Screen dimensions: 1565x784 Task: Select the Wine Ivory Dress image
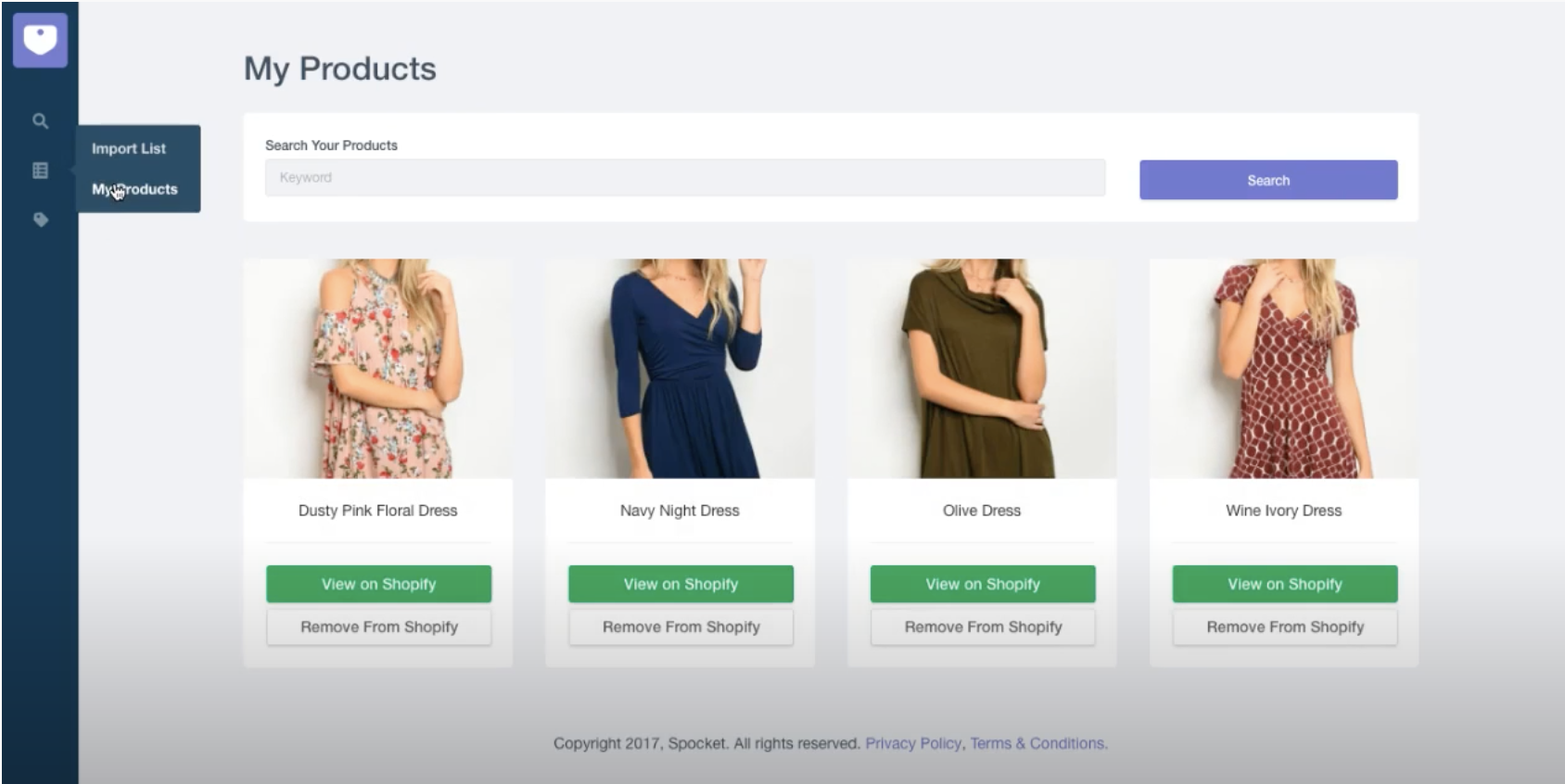(1284, 369)
